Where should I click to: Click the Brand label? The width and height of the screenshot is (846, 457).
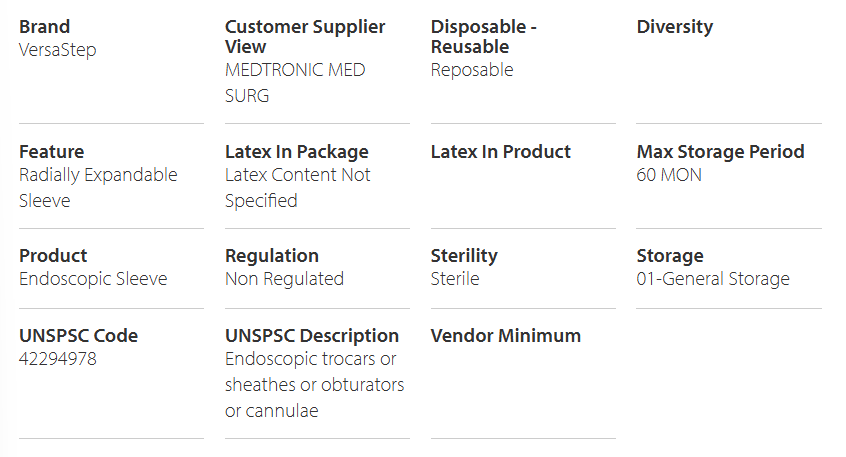(x=44, y=26)
